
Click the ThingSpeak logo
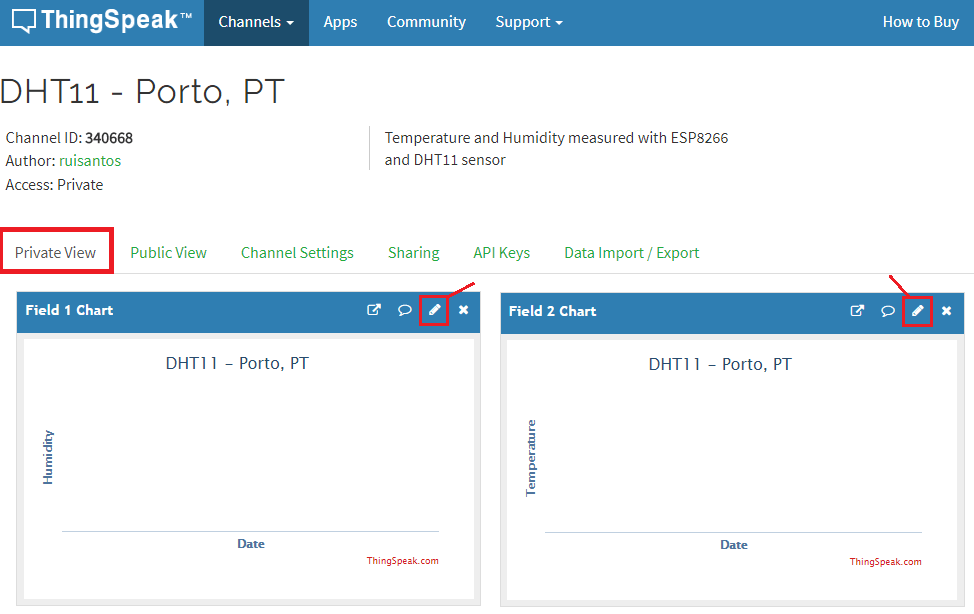[102, 22]
